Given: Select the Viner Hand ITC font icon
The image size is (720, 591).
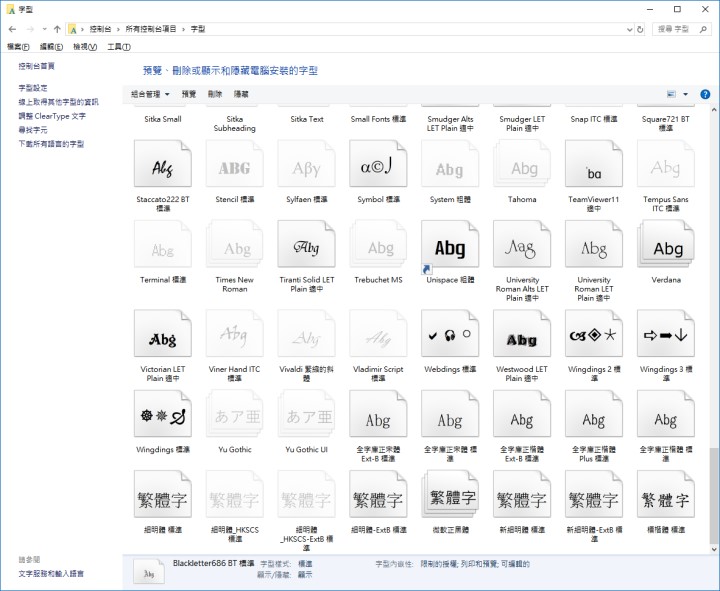Looking at the screenshot, I should point(235,334).
